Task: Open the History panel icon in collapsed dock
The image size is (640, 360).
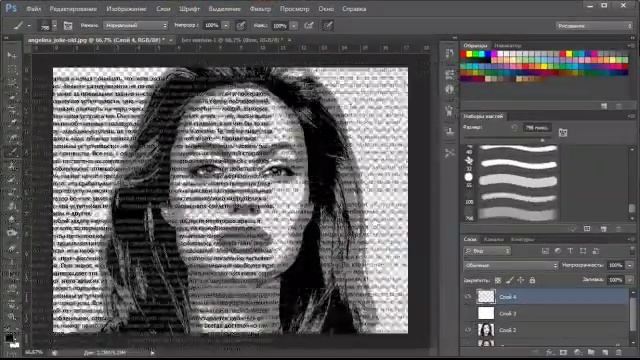Action: pos(449,53)
